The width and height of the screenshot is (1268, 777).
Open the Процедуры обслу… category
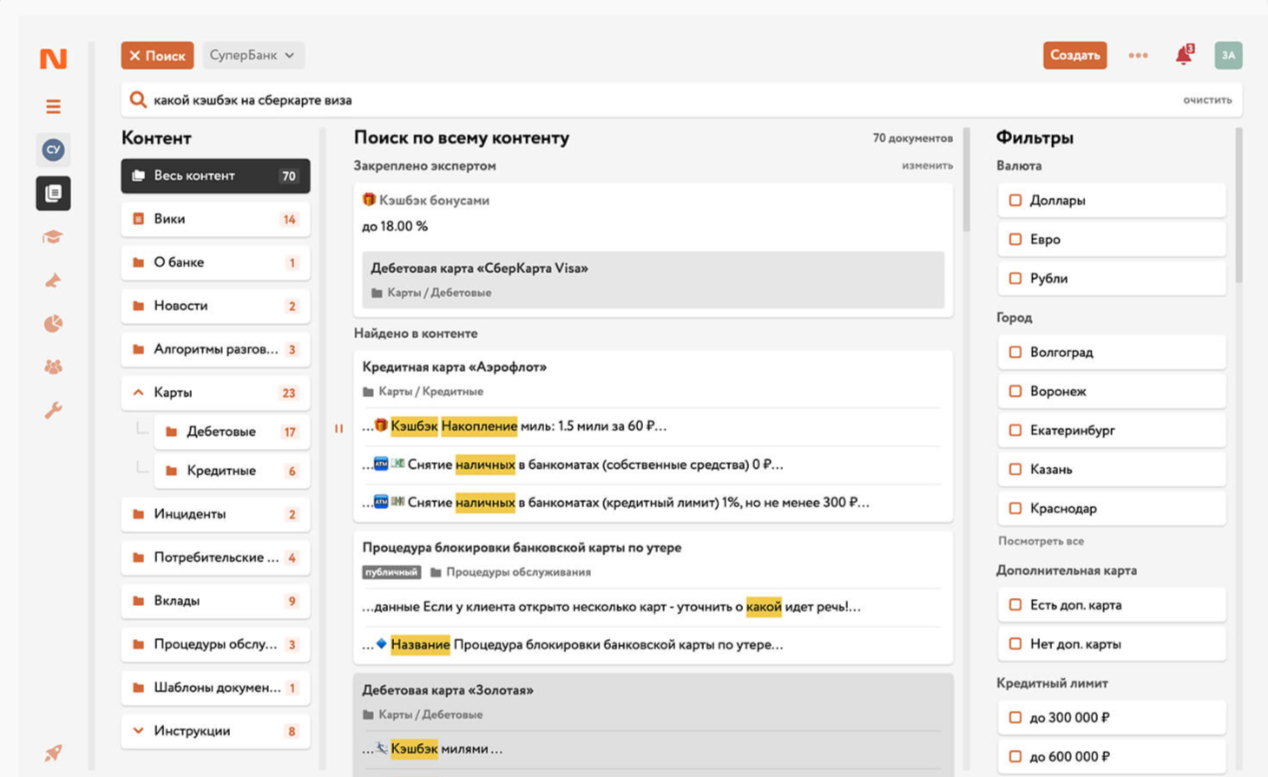(x=215, y=644)
